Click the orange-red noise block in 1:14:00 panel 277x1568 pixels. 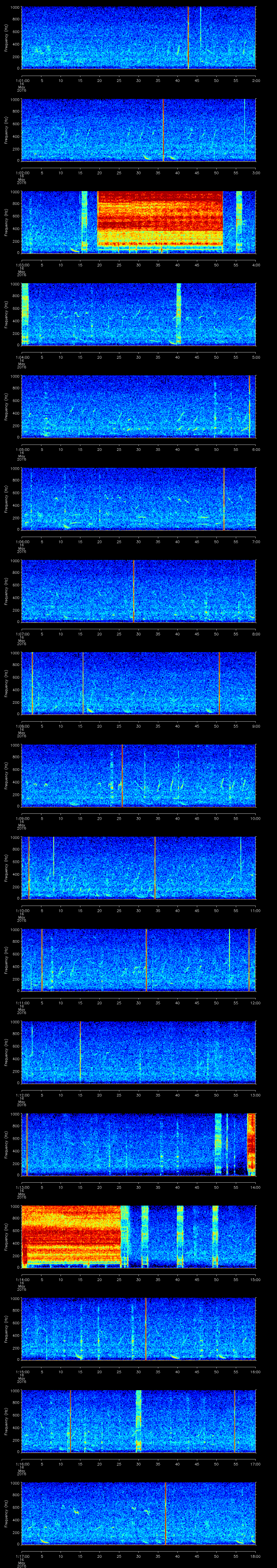pos(71,1236)
